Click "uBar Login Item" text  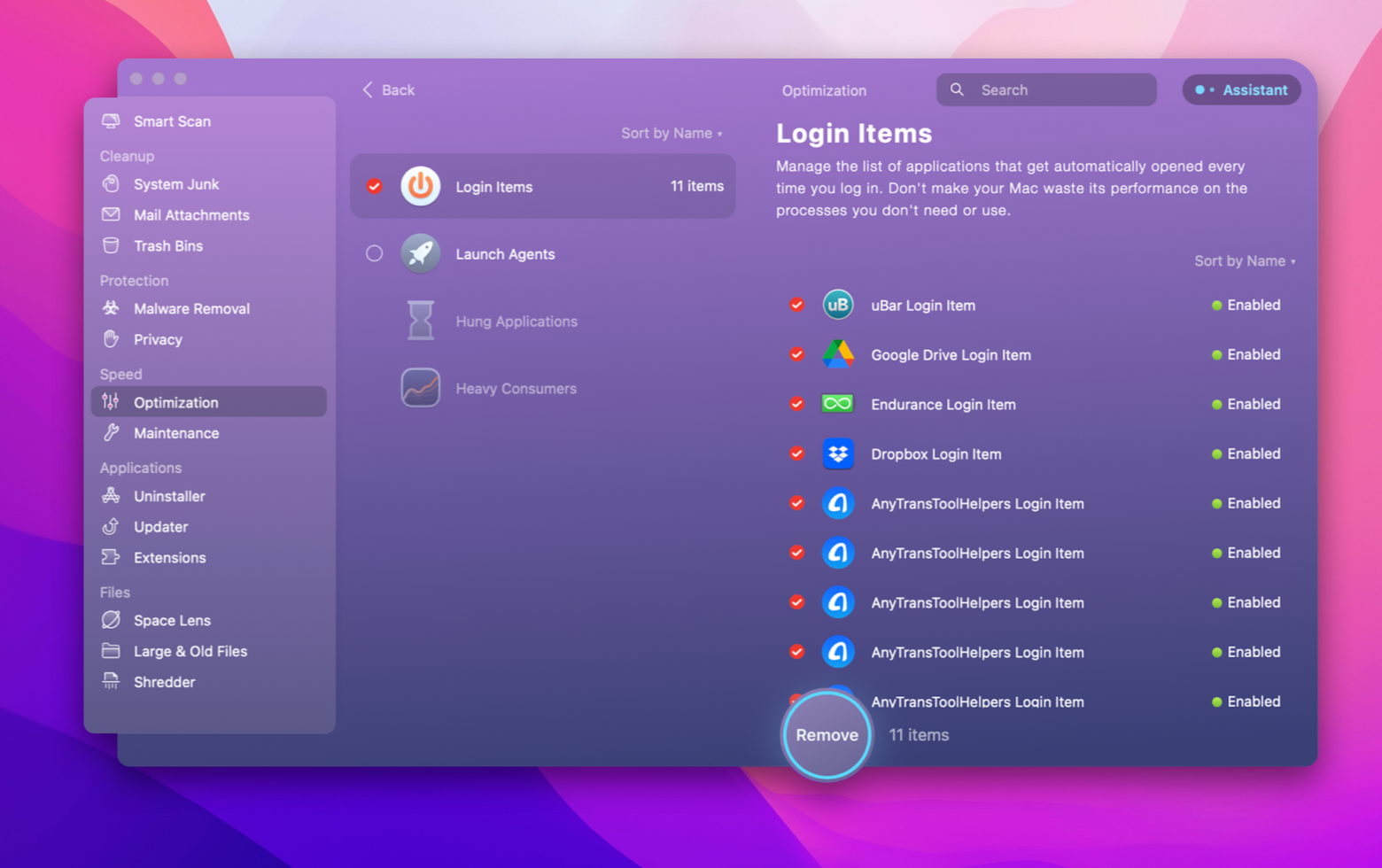click(923, 305)
